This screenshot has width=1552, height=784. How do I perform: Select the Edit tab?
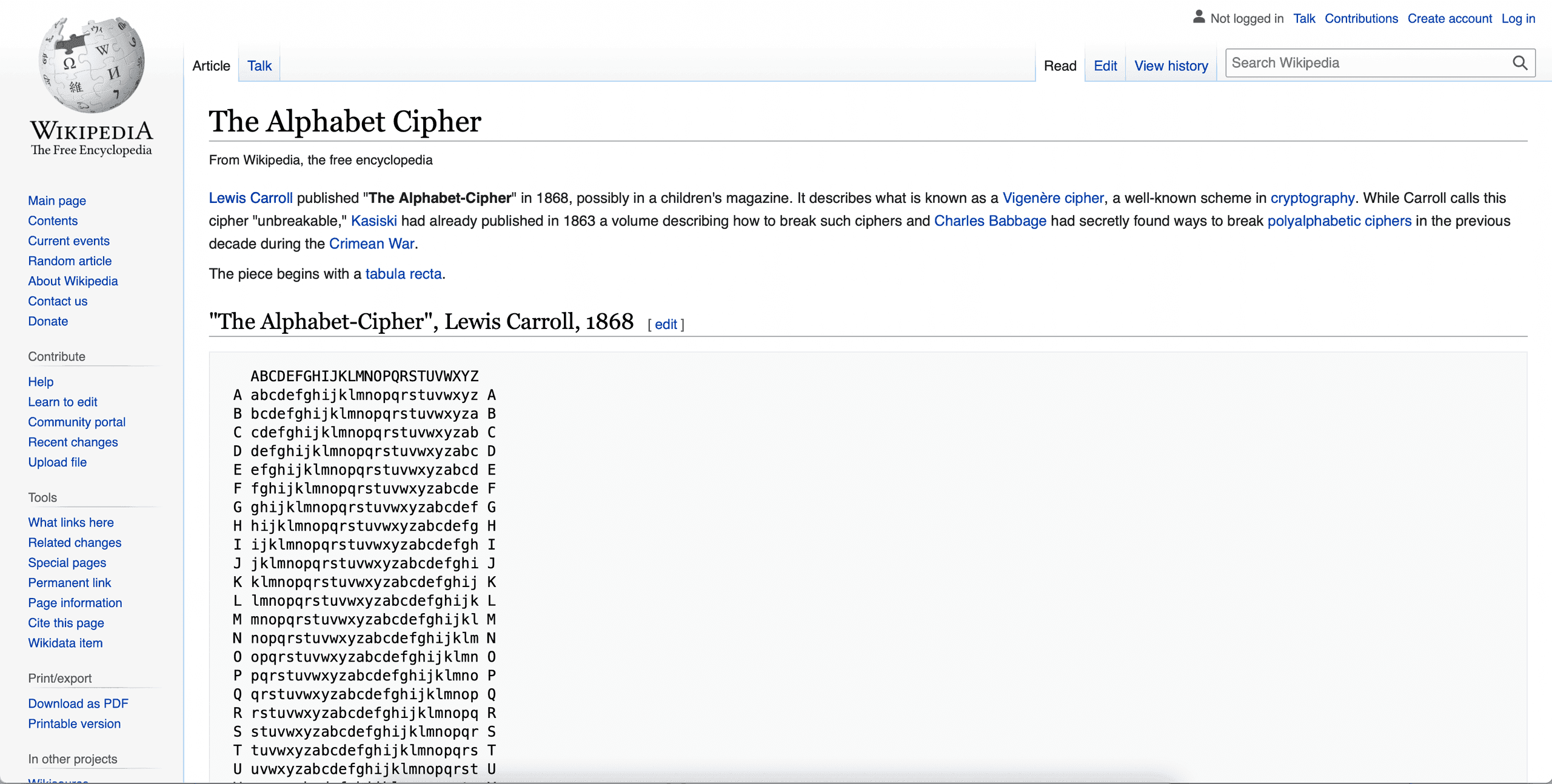(x=1105, y=65)
